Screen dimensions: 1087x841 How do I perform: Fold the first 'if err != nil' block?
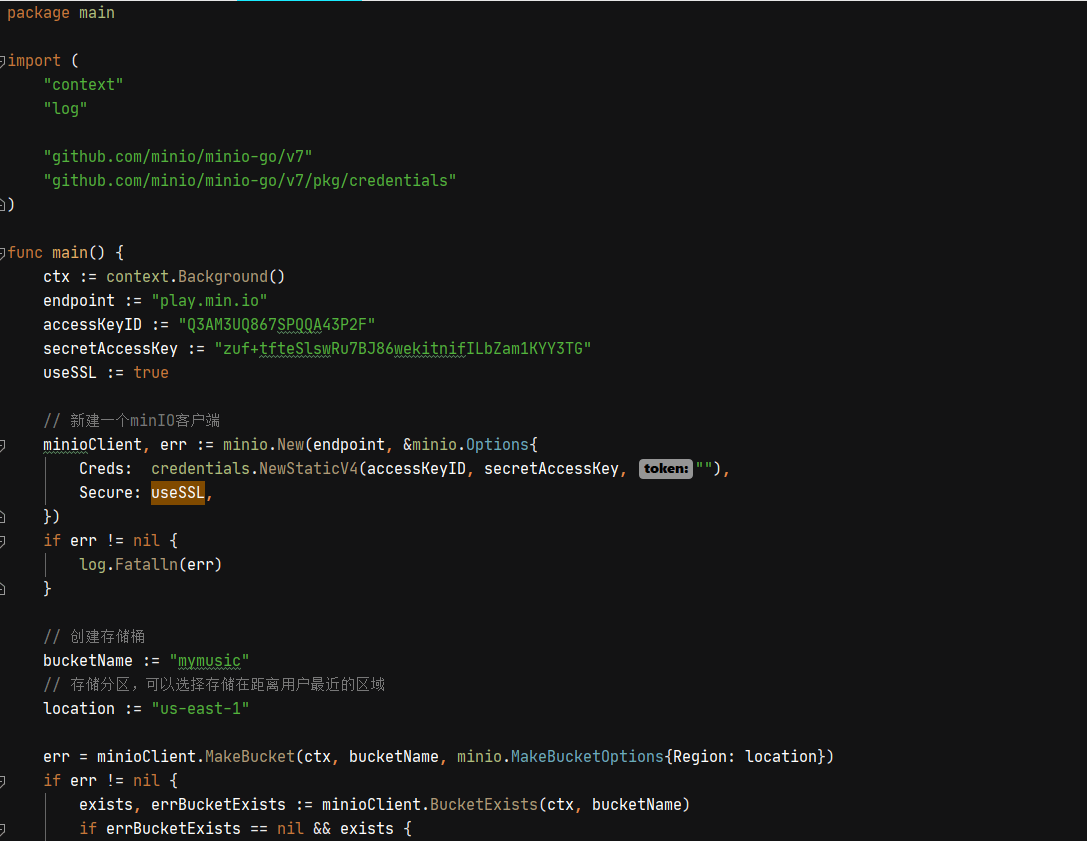2,541
